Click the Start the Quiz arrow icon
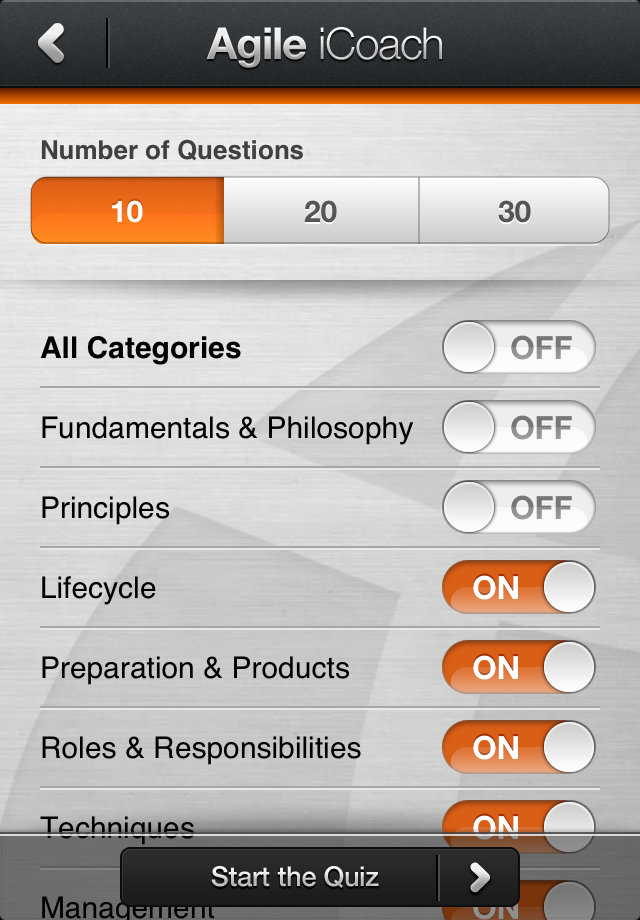The width and height of the screenshot is (640, 920). click(x=480, y=878)
